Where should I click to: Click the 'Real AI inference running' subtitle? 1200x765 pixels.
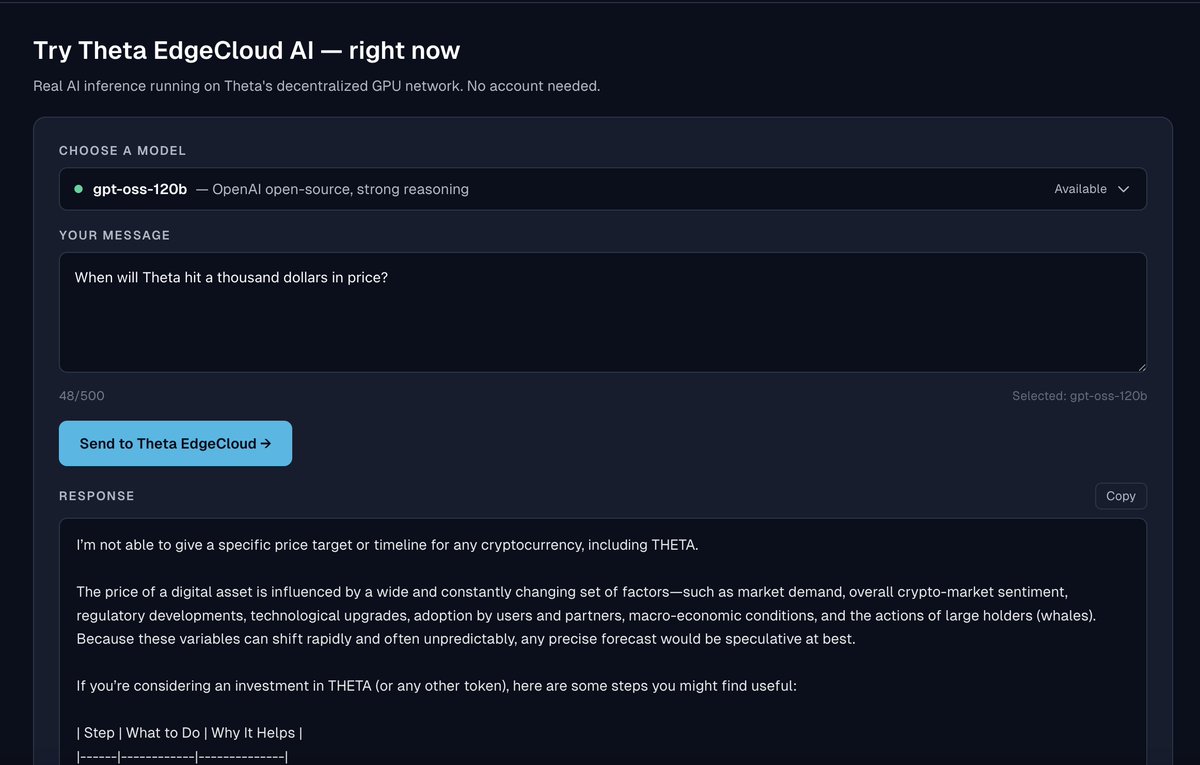point(316,86)
